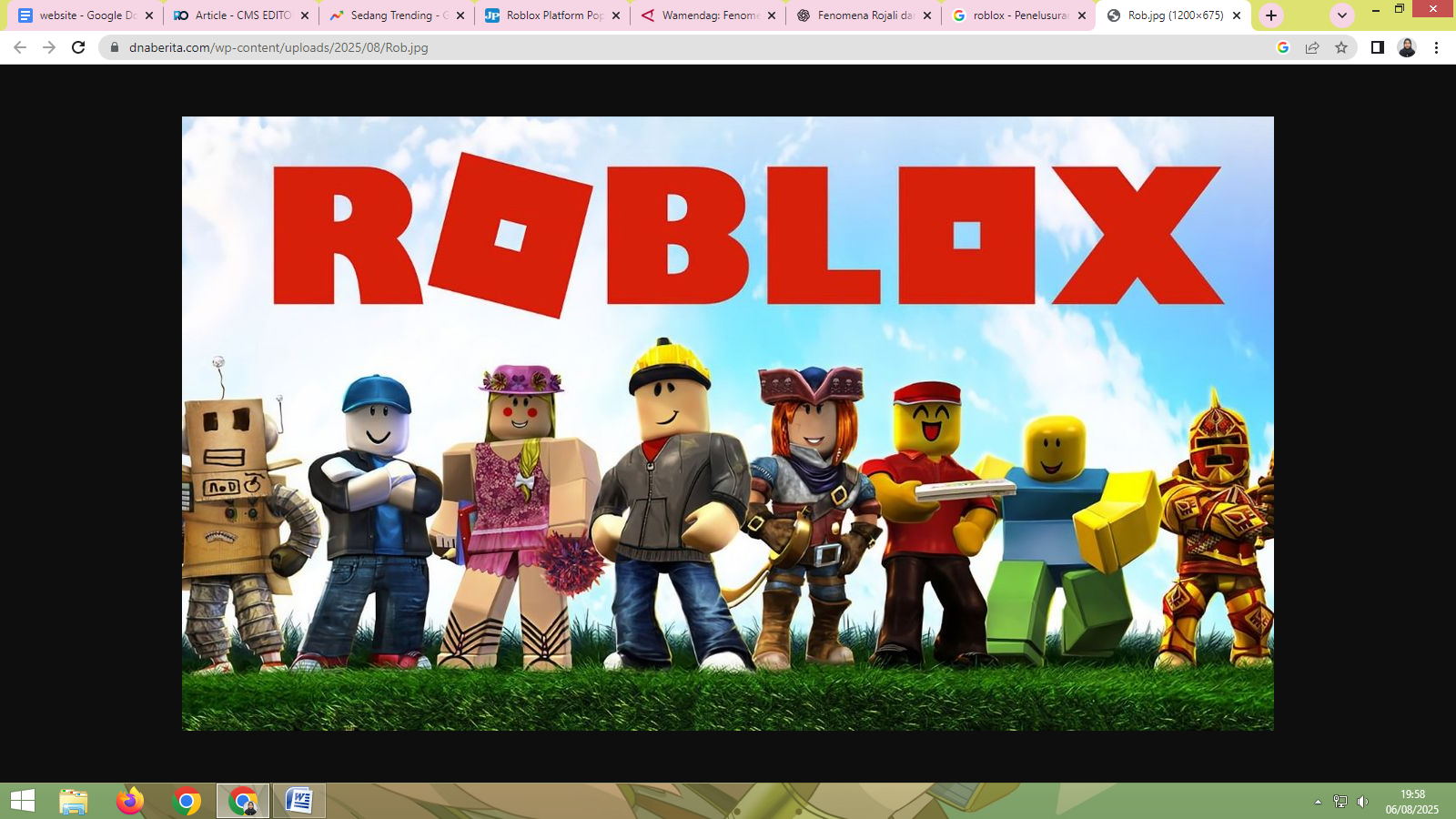Image resolution: width=1456 pixels, height=819 pixels.
Task: Reload the Rob.jpg page
Action: (x=78, y=47)
